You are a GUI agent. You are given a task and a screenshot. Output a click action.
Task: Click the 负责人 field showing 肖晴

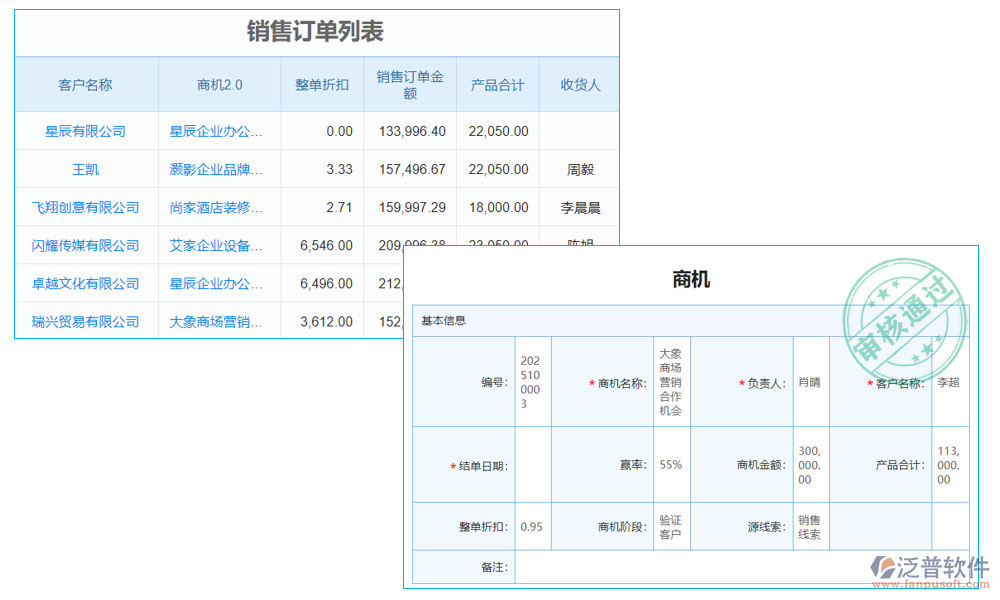point(810,381)
